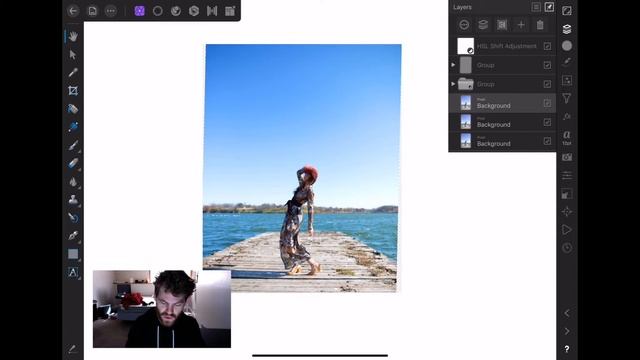
Task: Undo with the left chevron
Action: [x=567, y=313]
